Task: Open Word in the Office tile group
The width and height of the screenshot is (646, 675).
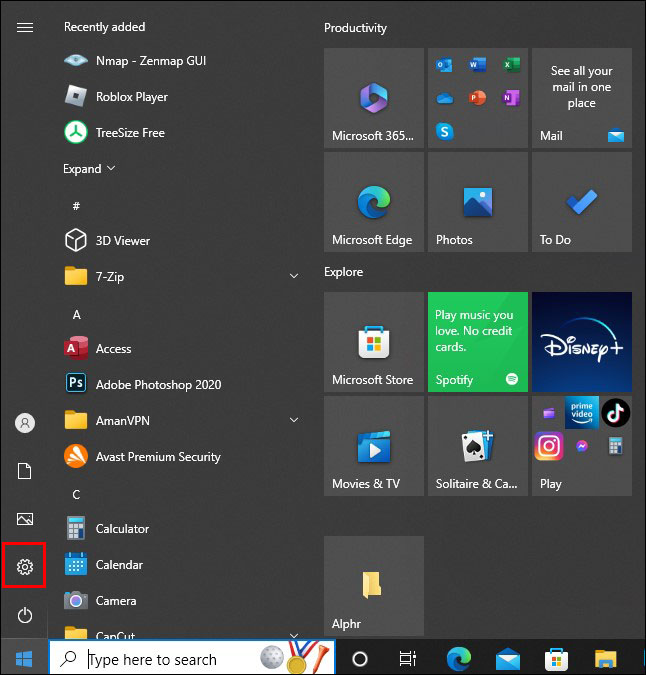Action: (x=478, y=65)
